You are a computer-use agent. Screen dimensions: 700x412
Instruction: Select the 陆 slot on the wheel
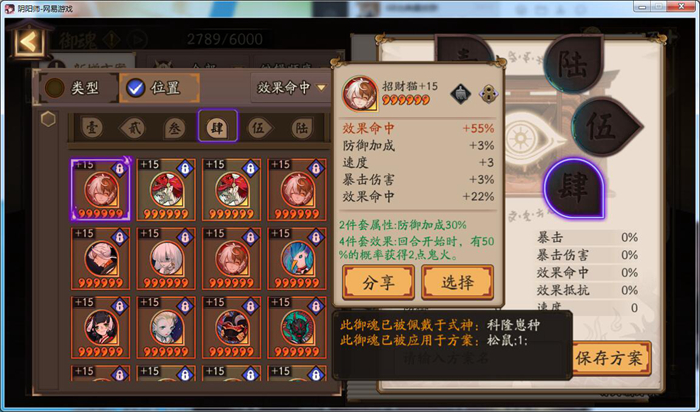click(x=573, y=62)
